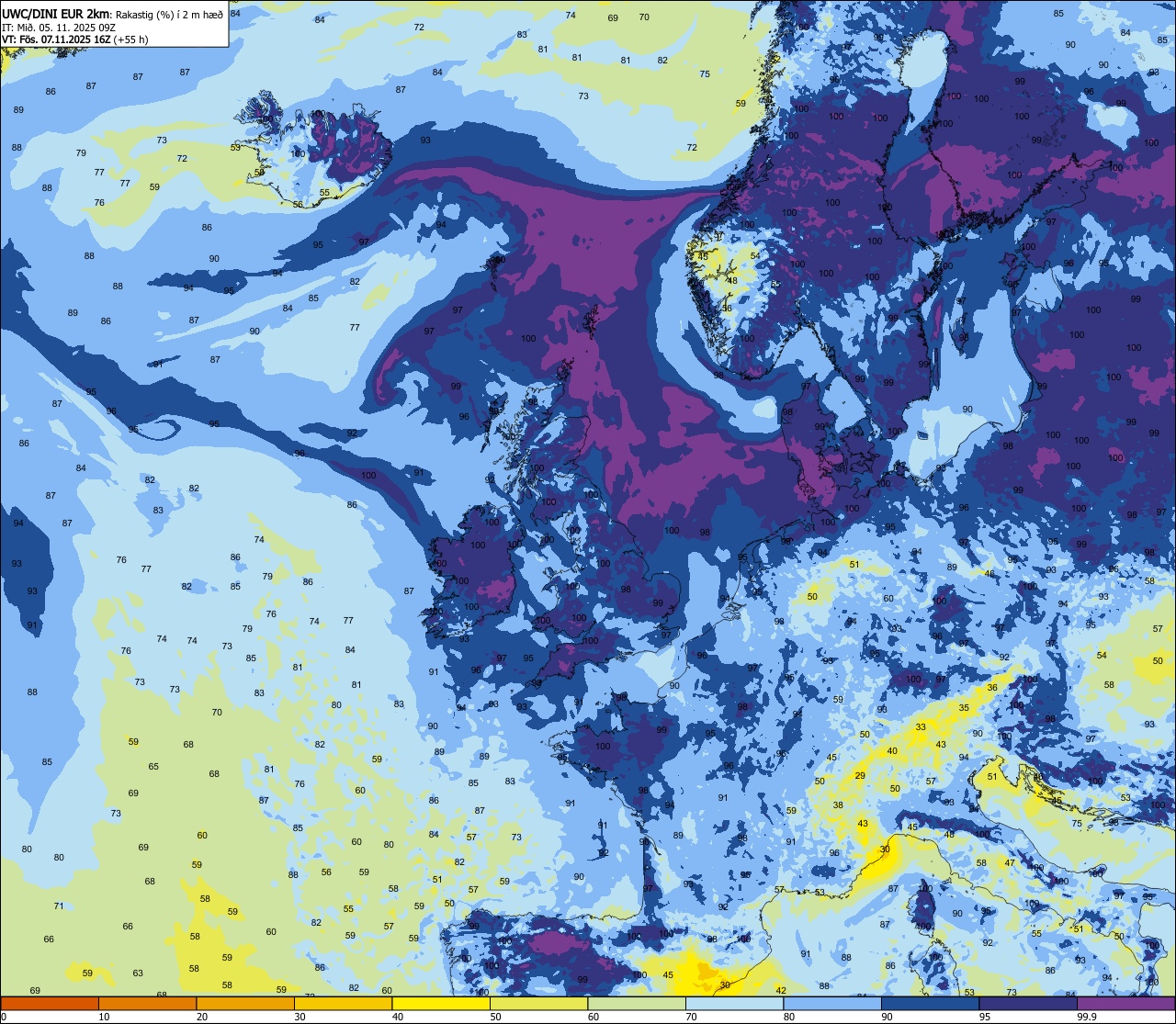Click the humidity value '33' on the map

coord(921,727)
